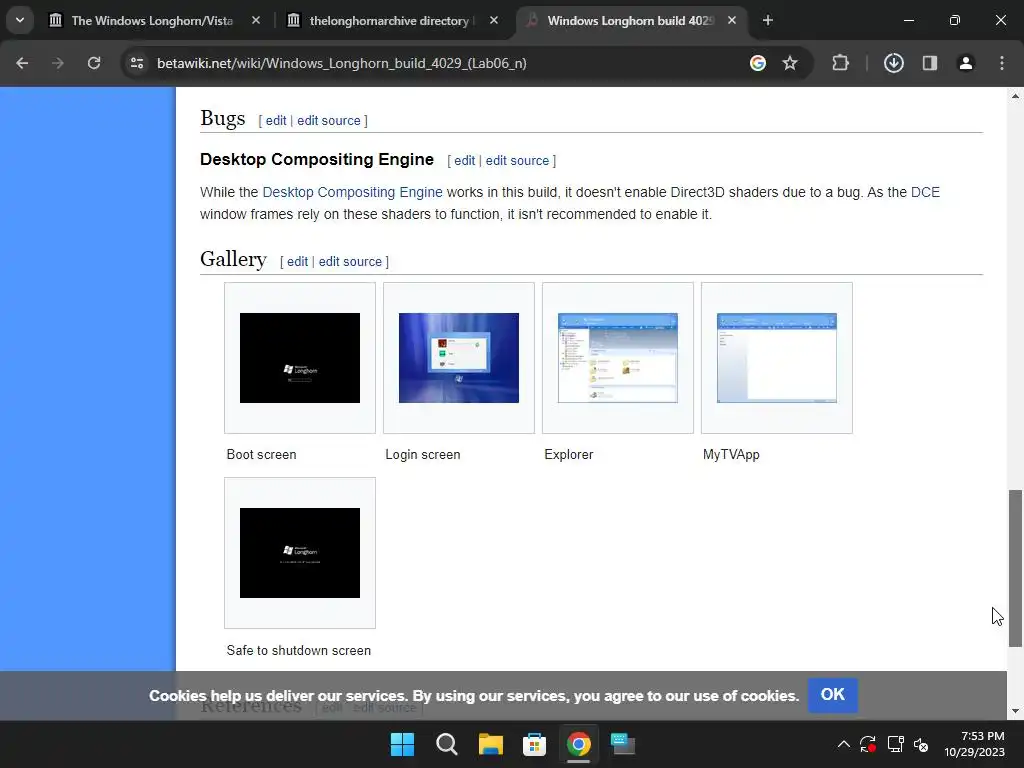Close The Windows Longhorn/Vista tab

(256, 21)
